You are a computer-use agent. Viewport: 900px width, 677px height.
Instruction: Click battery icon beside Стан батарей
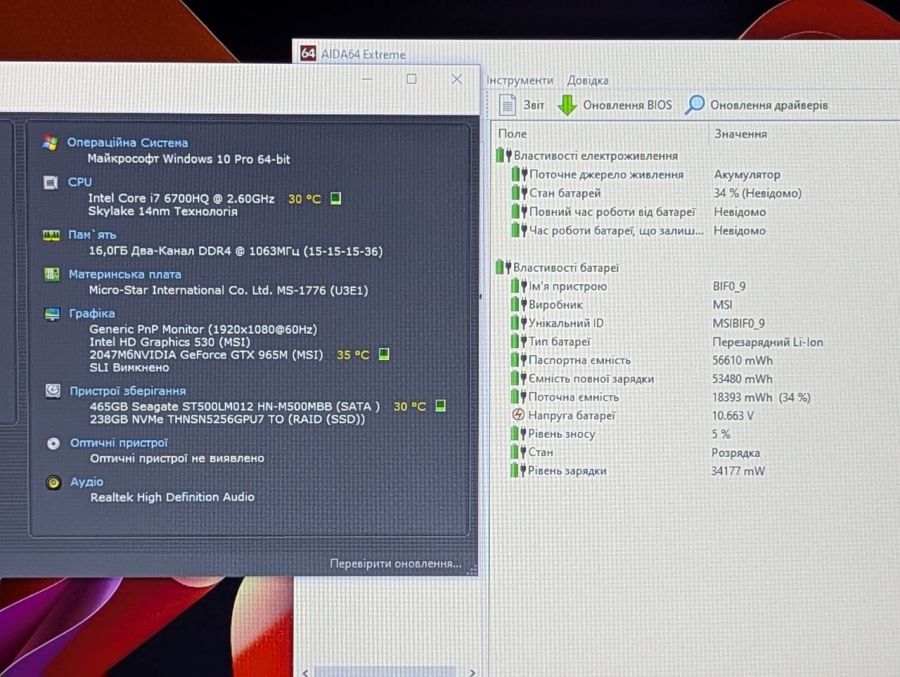(519, 193)
